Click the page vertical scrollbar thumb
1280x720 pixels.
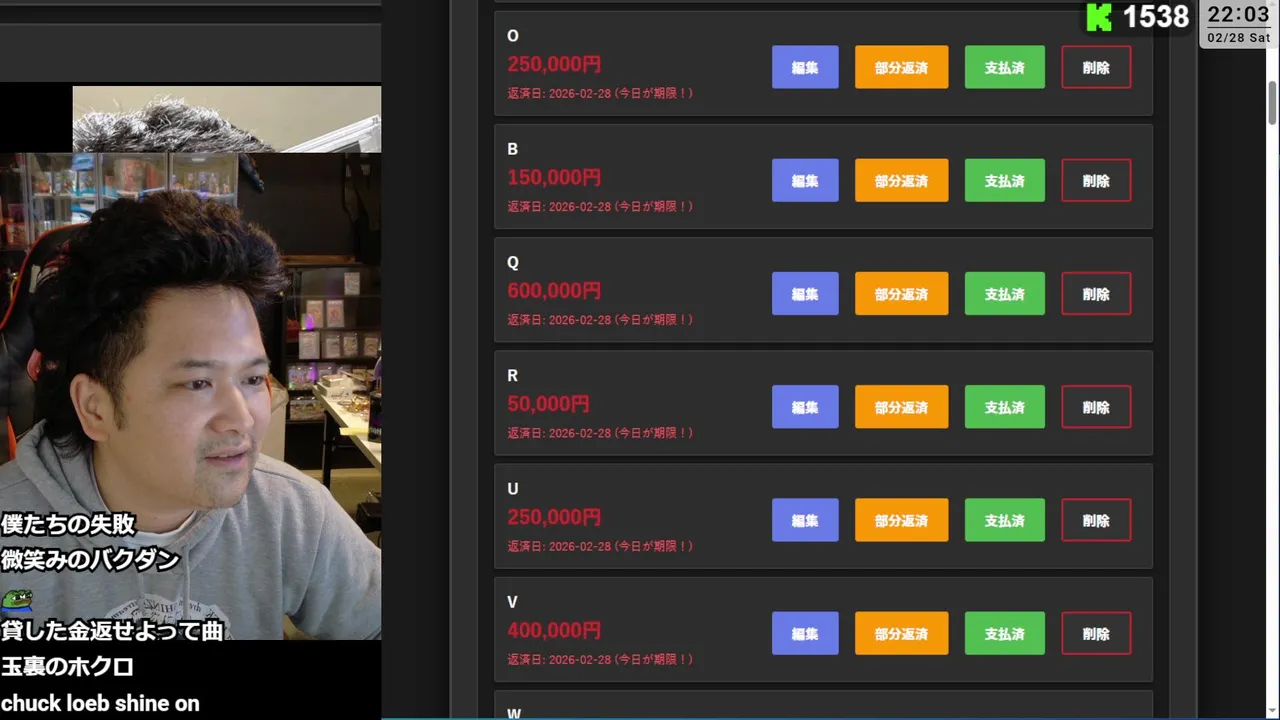click(x=1272, y=105)
